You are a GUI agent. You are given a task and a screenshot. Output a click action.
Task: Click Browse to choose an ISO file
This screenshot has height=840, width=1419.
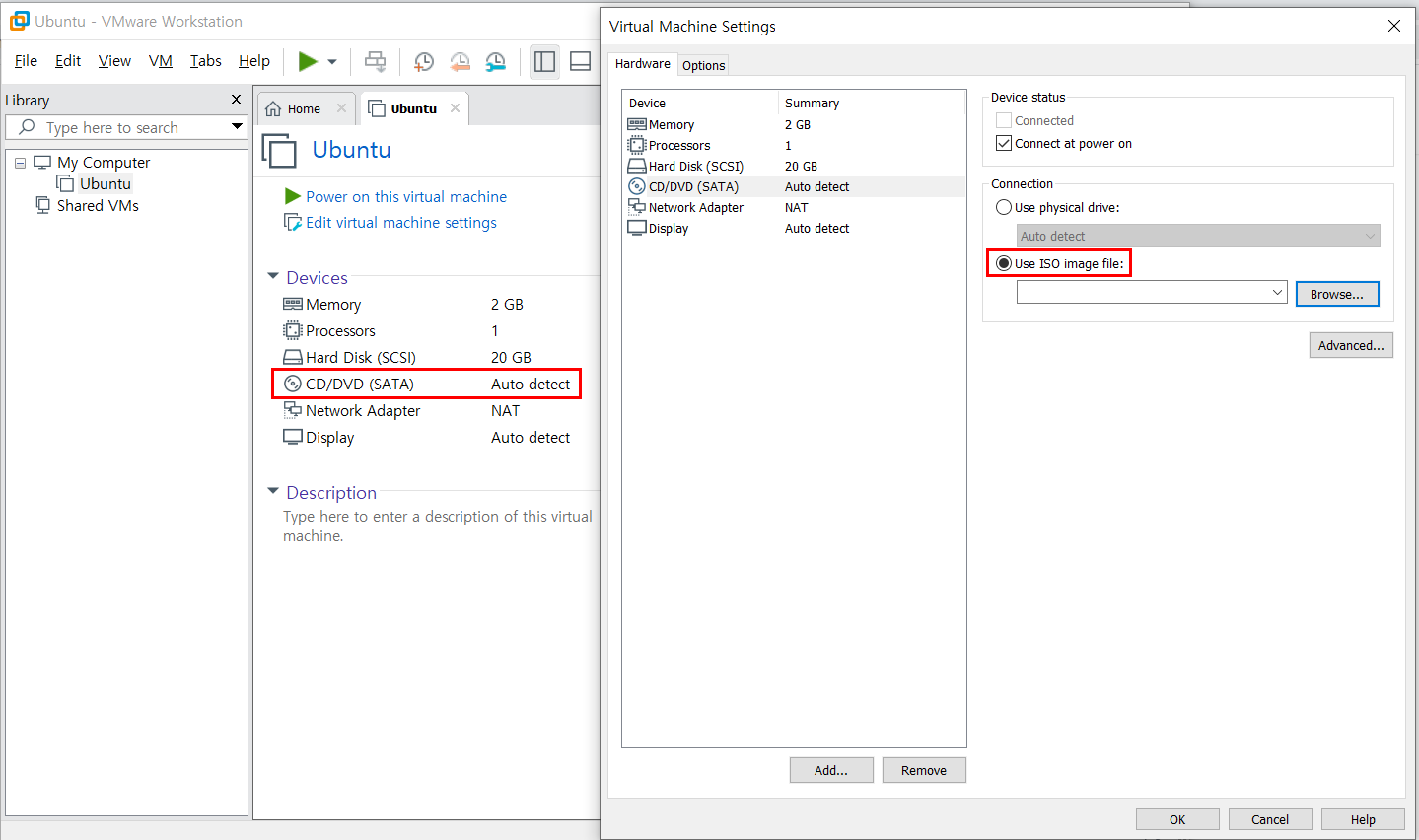pos(1337,294)
